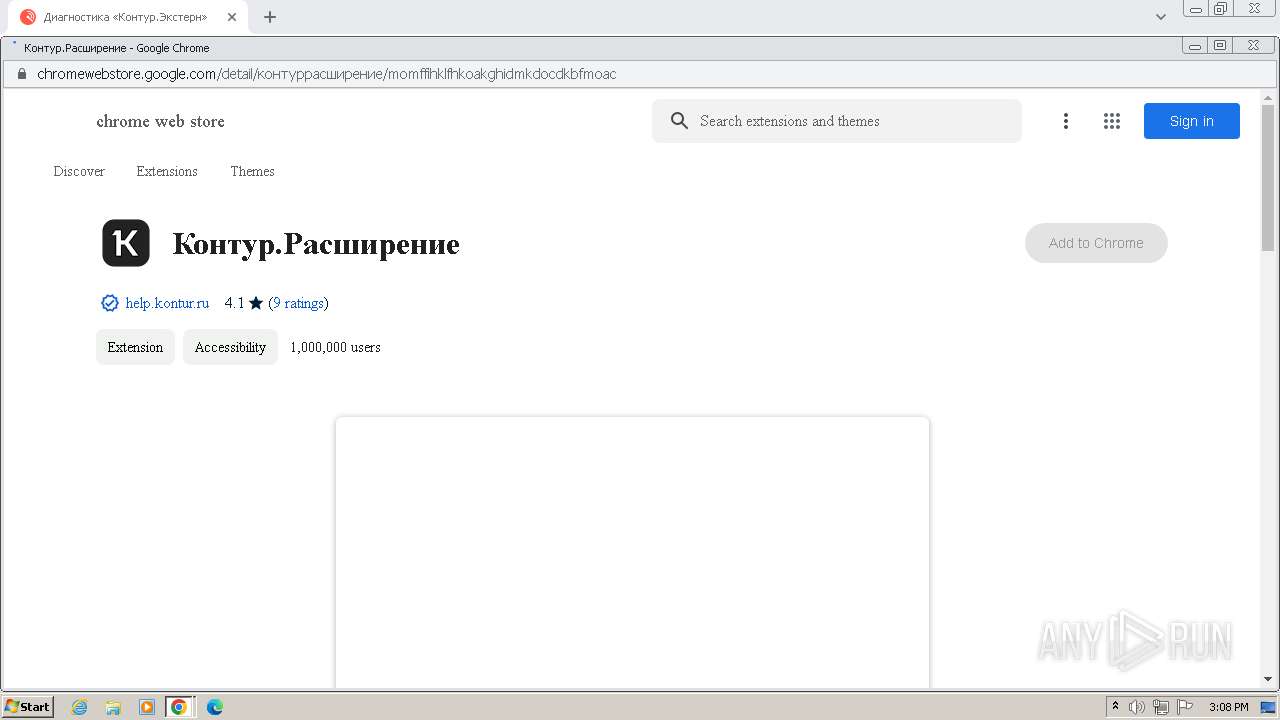Click the 1,000,000 users text

click(x=335, y=347)
